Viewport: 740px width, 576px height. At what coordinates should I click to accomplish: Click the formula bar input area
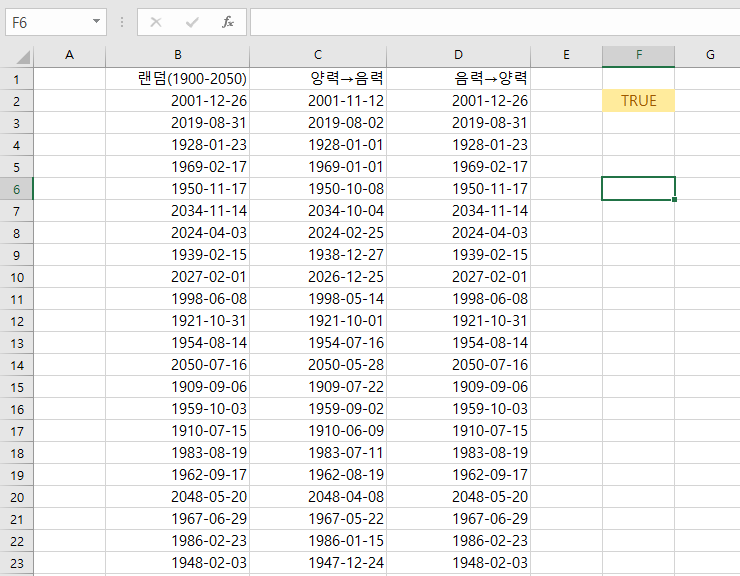(490, 21)
